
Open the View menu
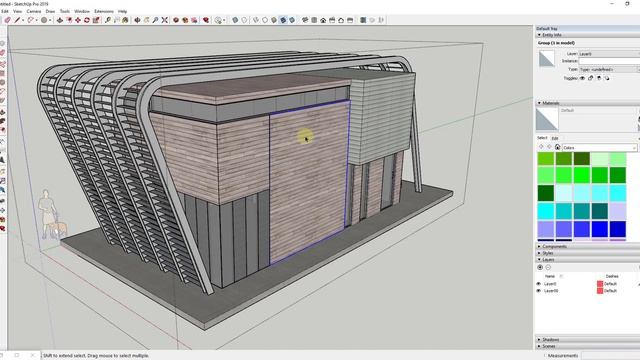(x=18, y=11)
